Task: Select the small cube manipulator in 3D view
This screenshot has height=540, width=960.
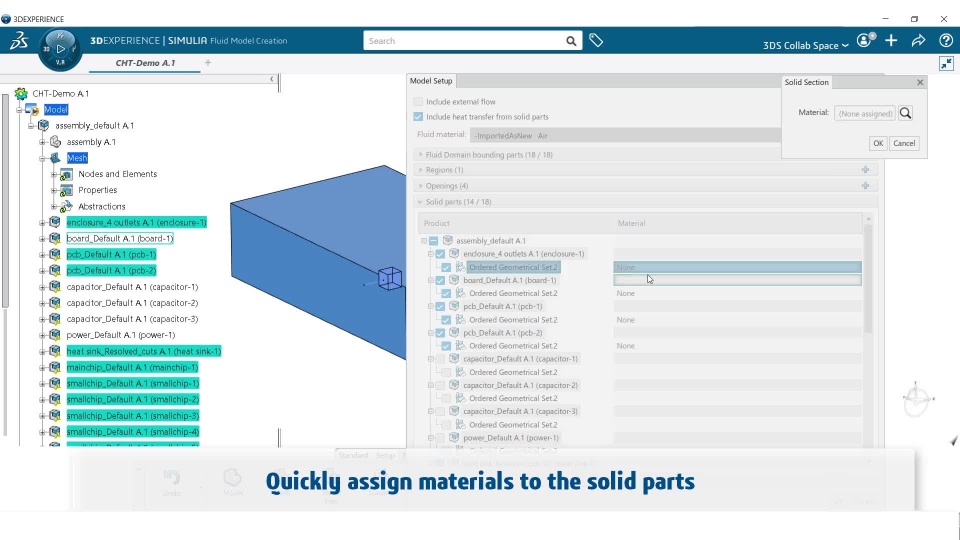Action: click(390, 279)
